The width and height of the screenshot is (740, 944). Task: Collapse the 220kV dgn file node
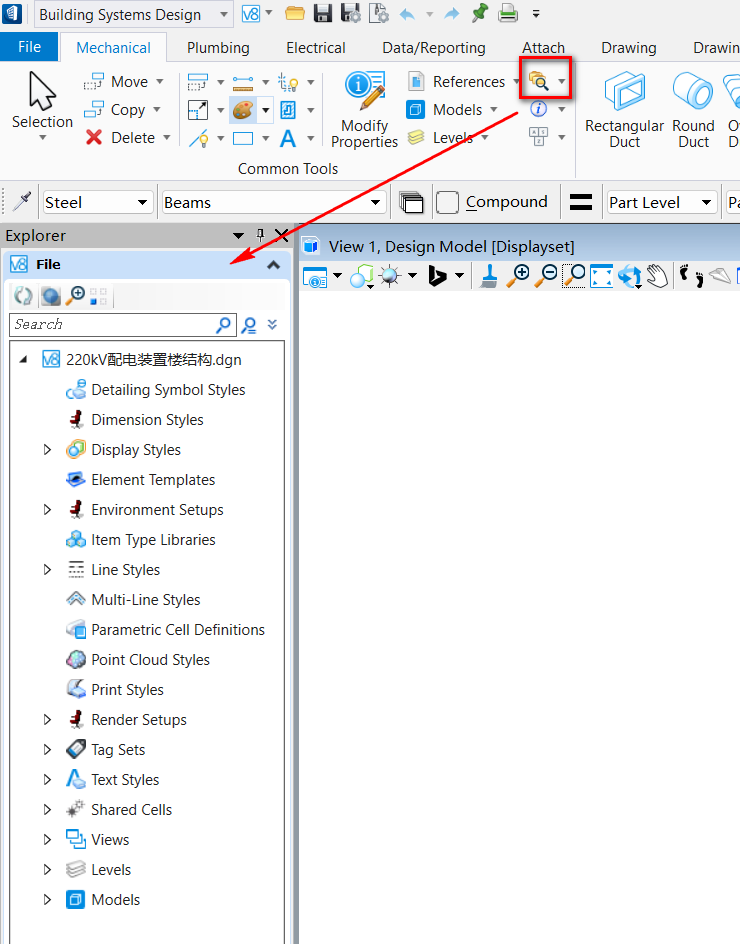(23, 359)
